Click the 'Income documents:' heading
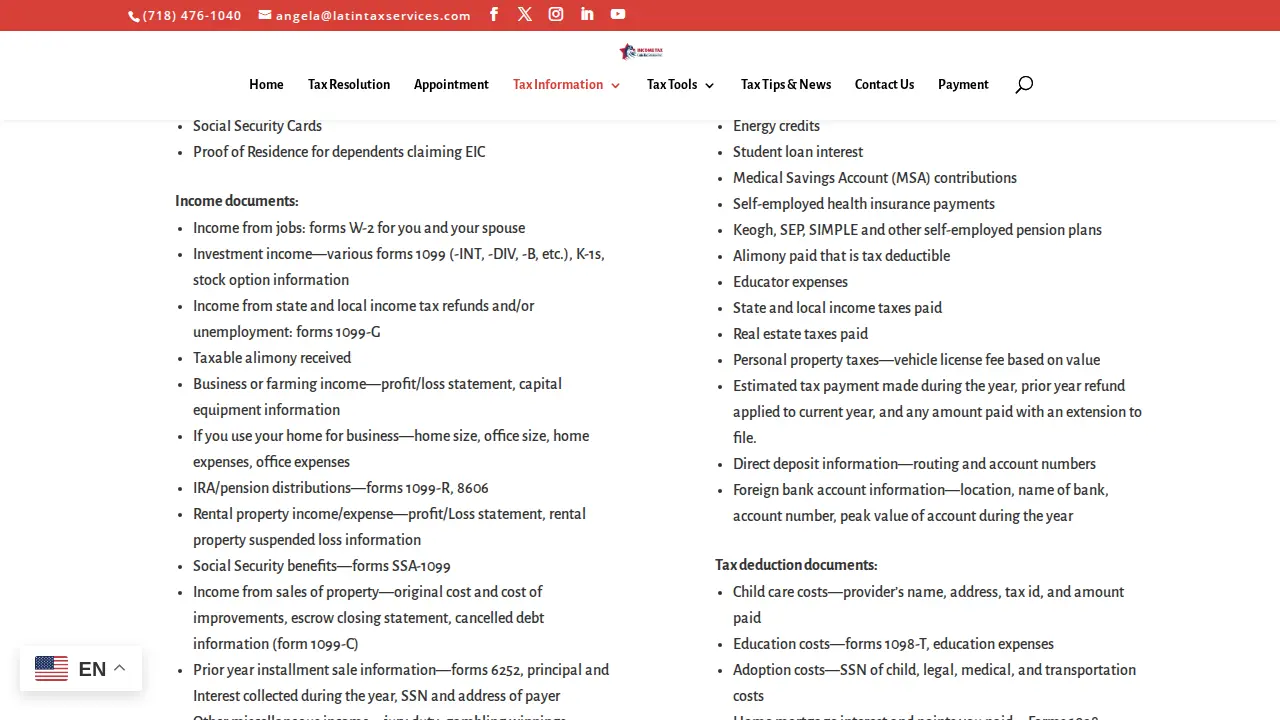Viewport: 1280px width, 720px height. (237, 201)
